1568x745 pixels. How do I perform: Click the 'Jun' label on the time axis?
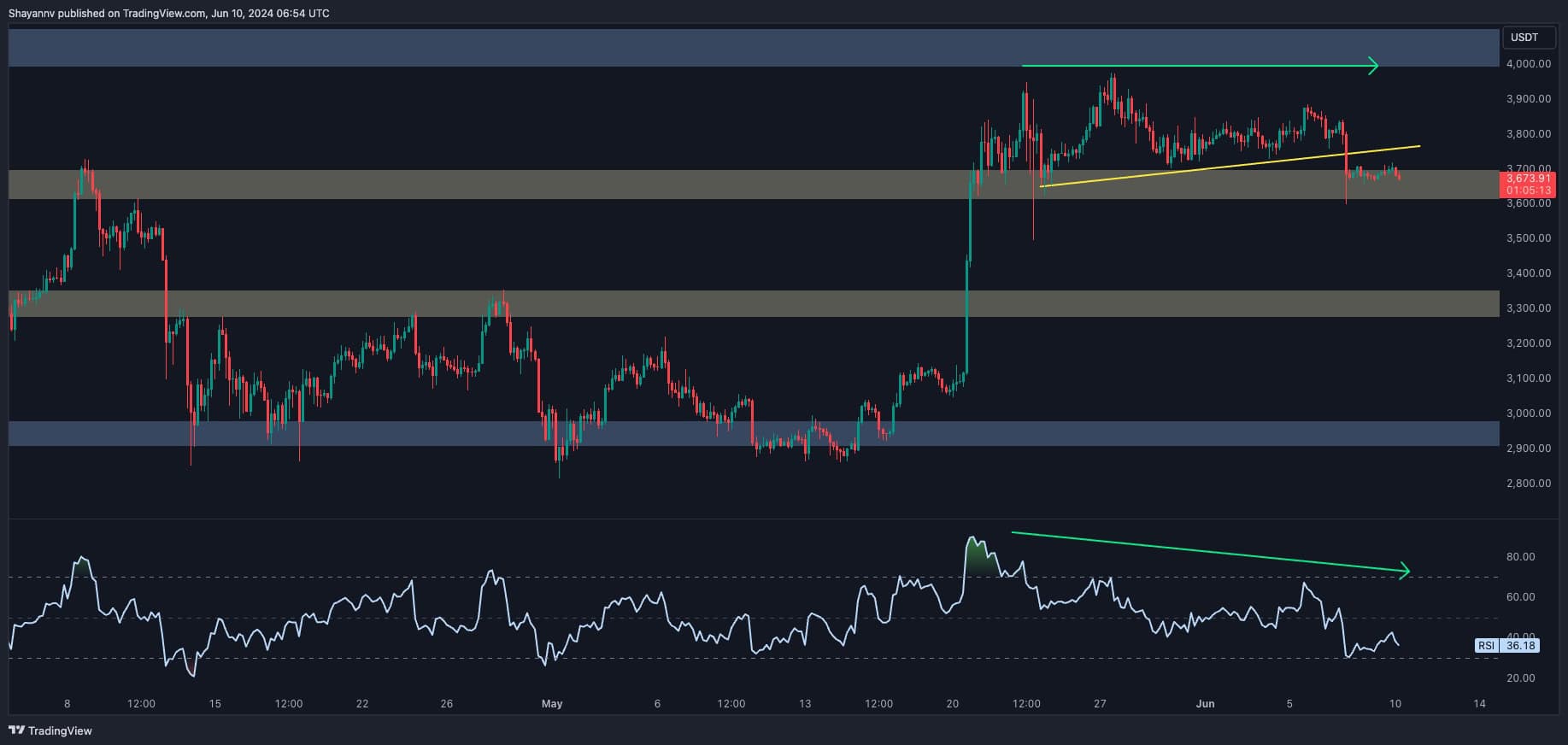(x=1205, y=704)
